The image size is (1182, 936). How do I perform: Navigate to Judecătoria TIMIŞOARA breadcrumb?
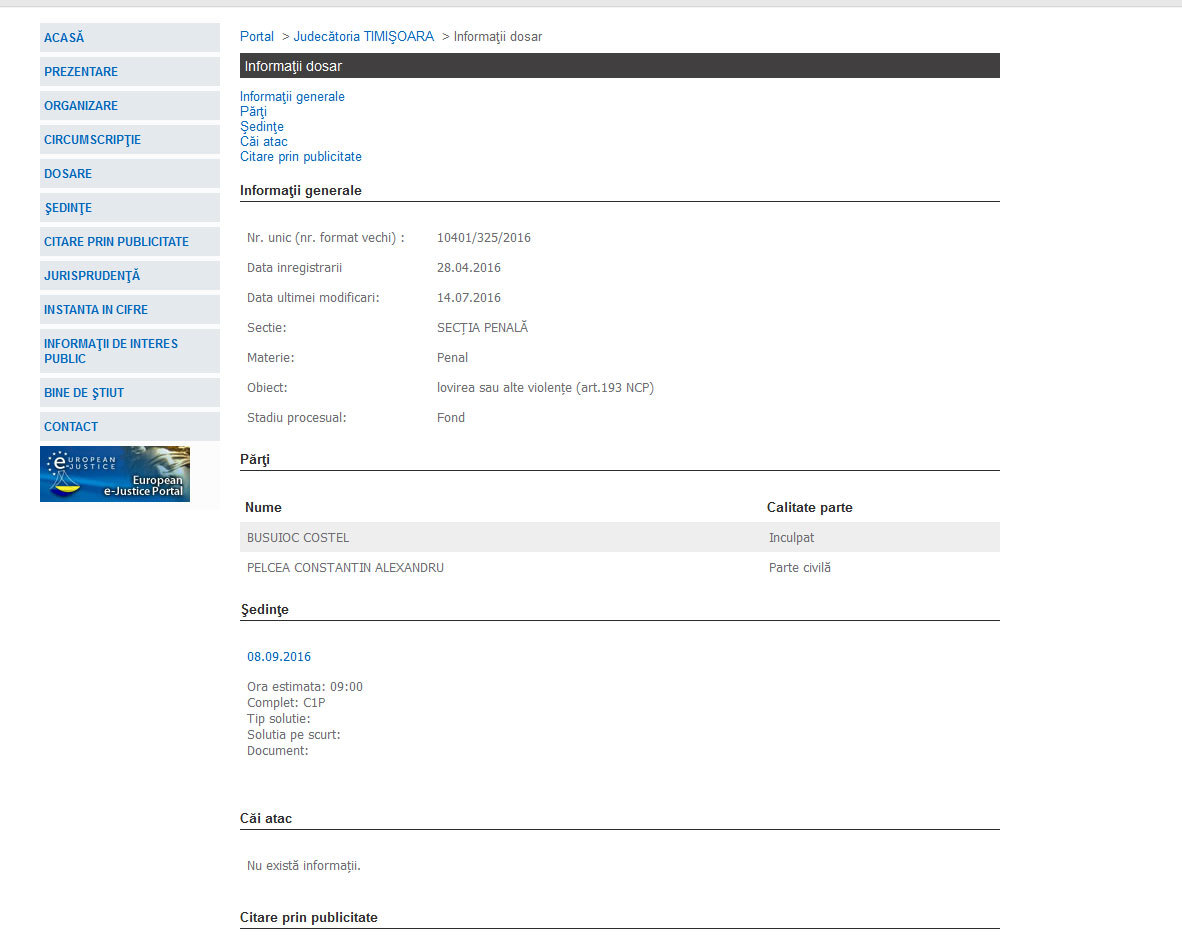363,37
